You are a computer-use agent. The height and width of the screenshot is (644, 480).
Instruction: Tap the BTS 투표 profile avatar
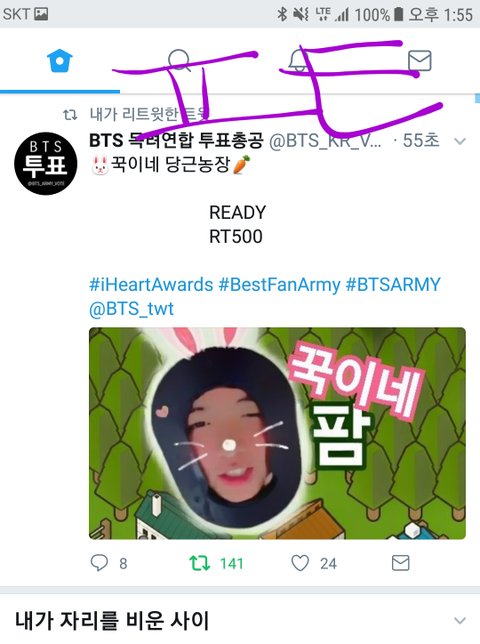coord(46,163)
